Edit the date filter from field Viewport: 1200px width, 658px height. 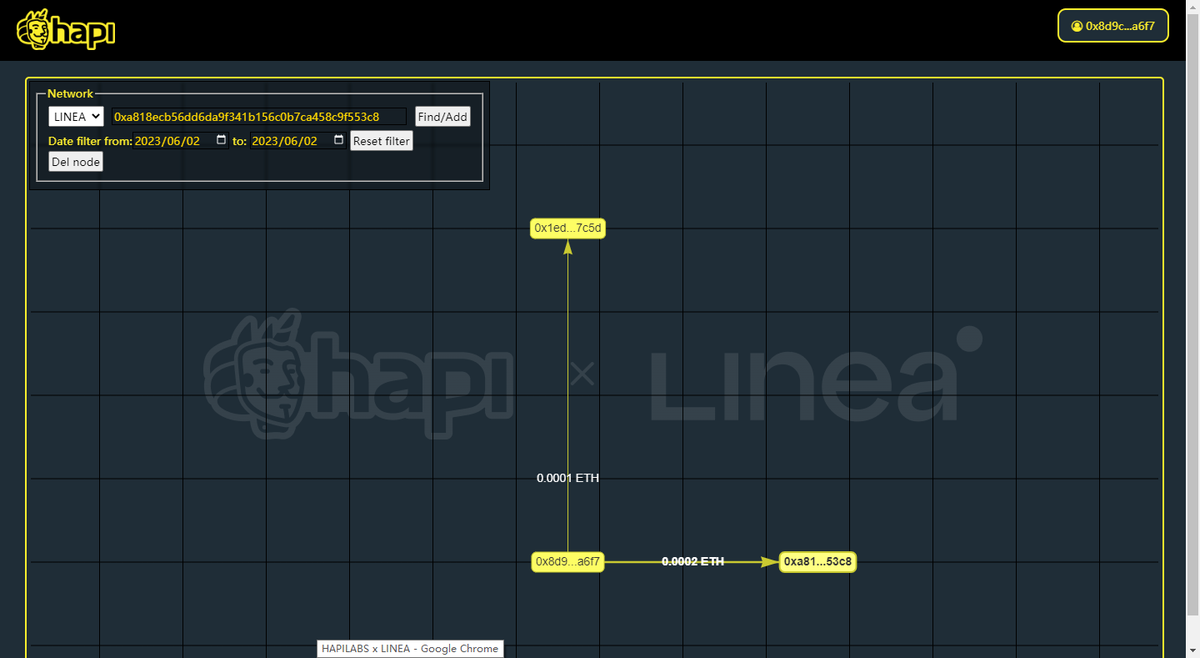181,141
